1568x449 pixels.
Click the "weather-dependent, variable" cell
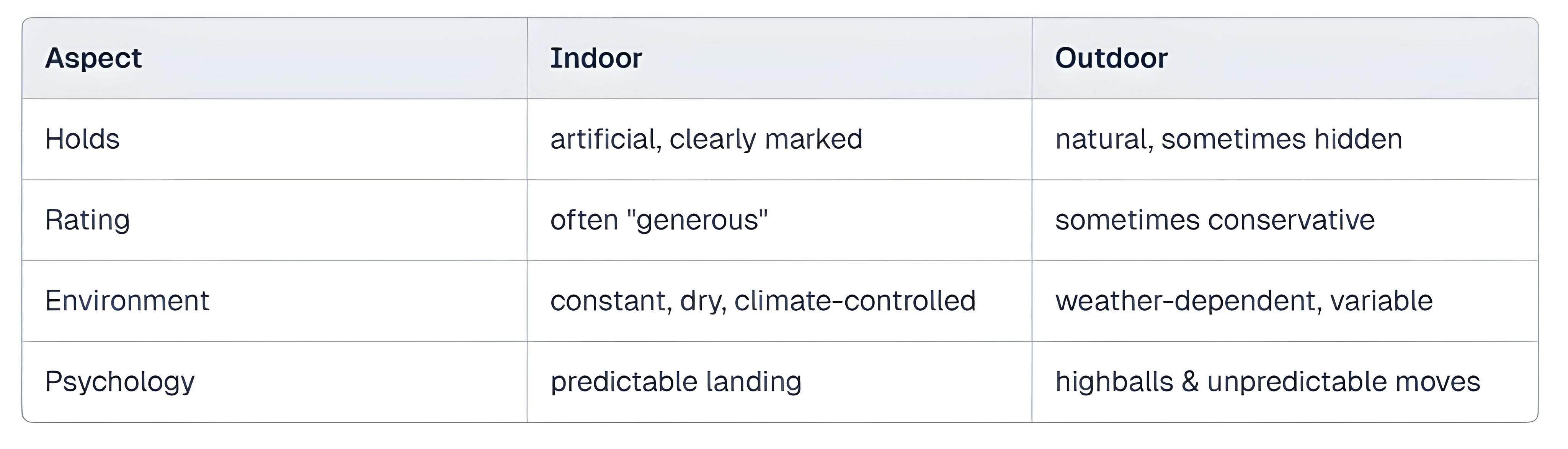[1243, 301]
